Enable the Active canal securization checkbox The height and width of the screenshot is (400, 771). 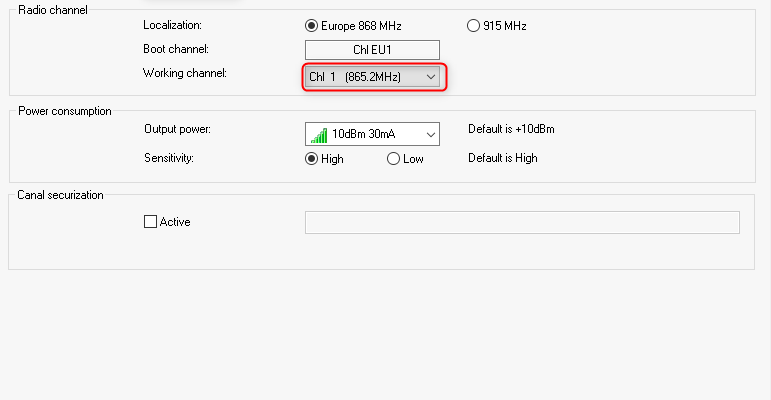click(150, 221)
